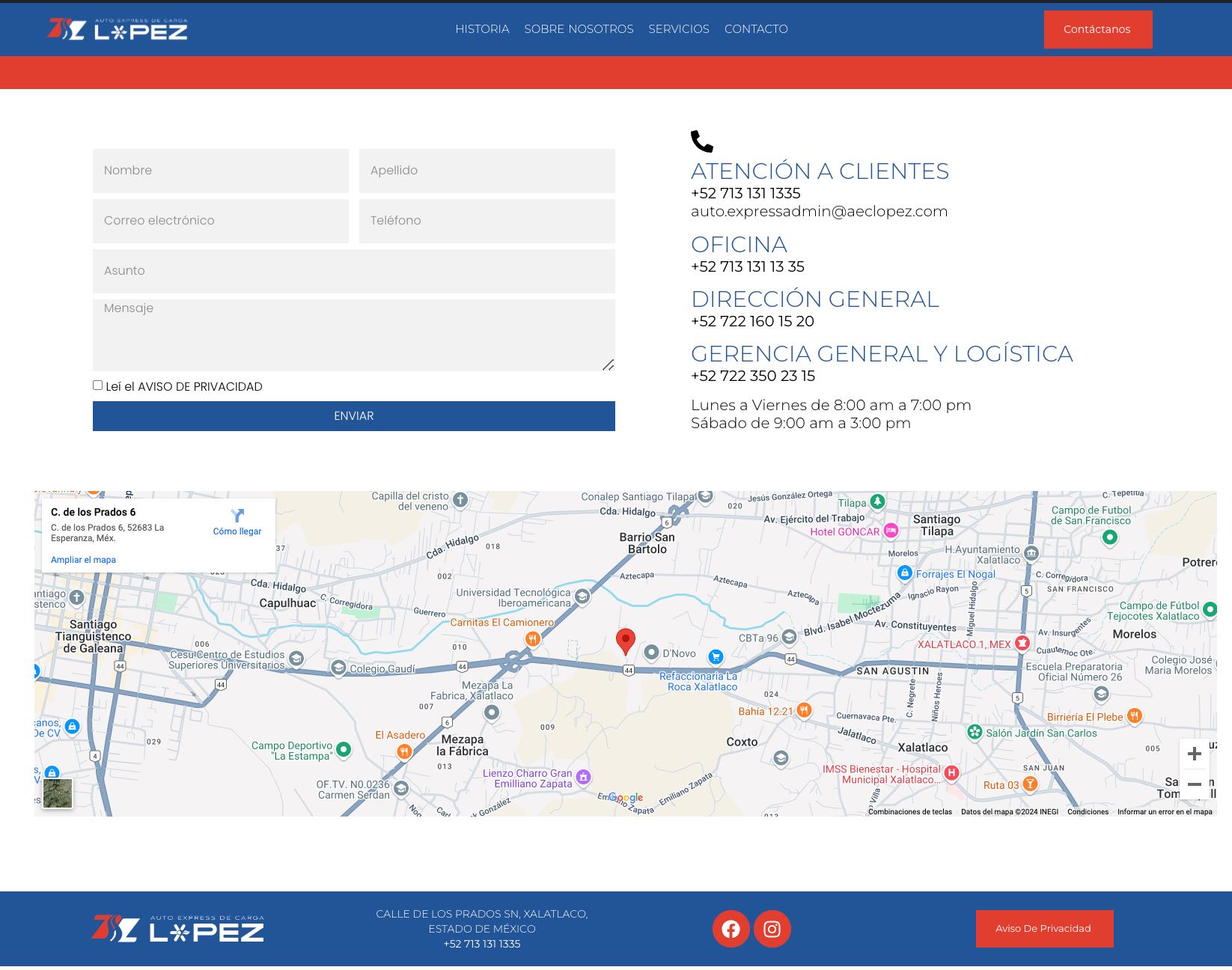Click the CBTa 96 school marker

tap(789, 637)
